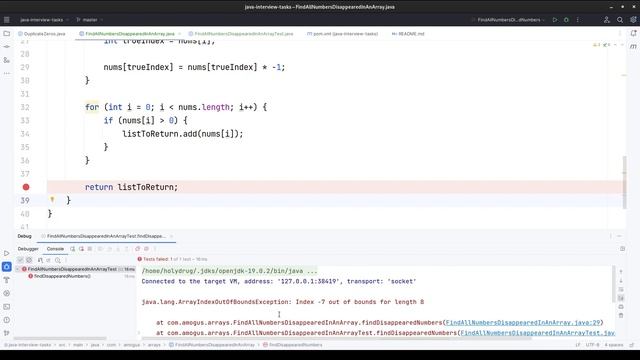This screenshot has width=640, height=360.
Task: Open the Build hammer tool window
Action: point(7,280)
